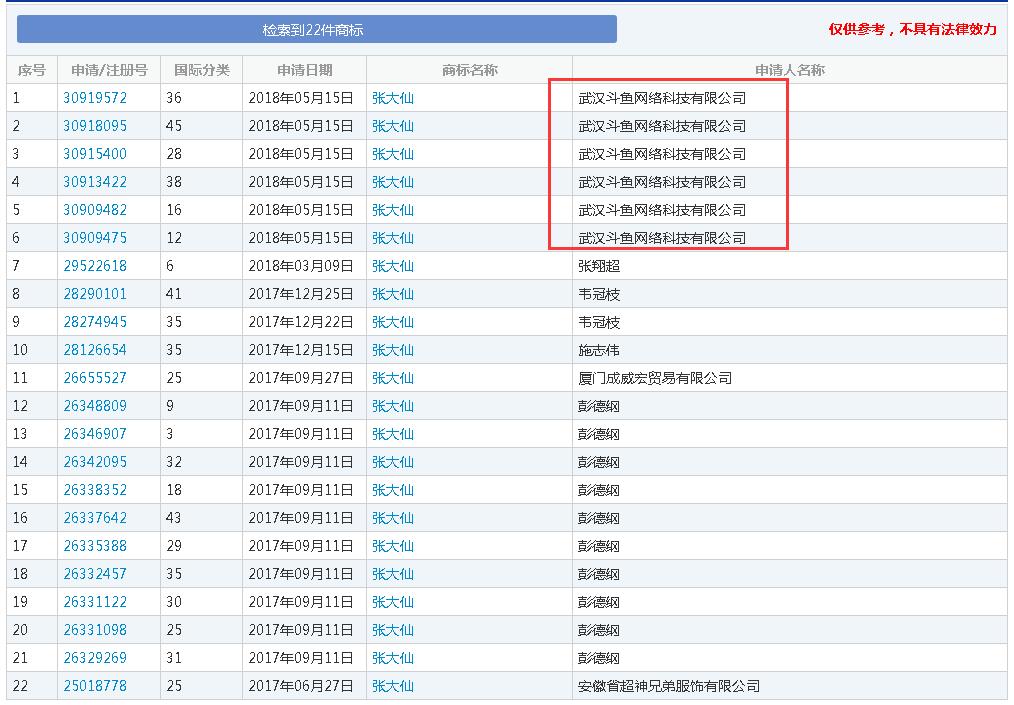Open 张大仙 trademark link in row 25018778
1014x705 pixels.
393,686
